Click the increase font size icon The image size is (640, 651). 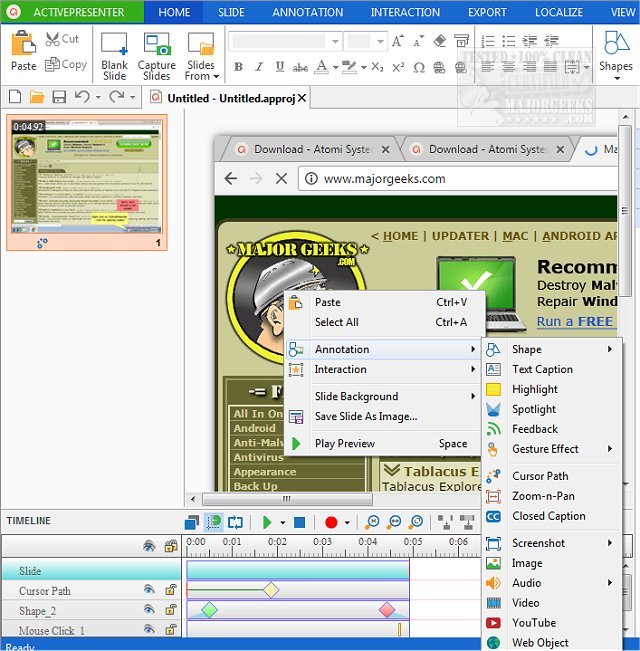pos(398,41)
